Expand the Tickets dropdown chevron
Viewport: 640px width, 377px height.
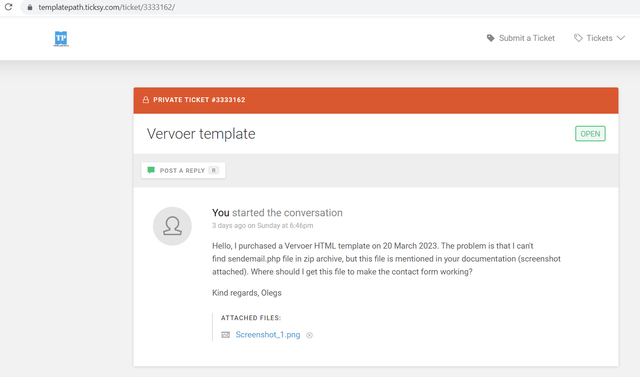click(621, 38)
